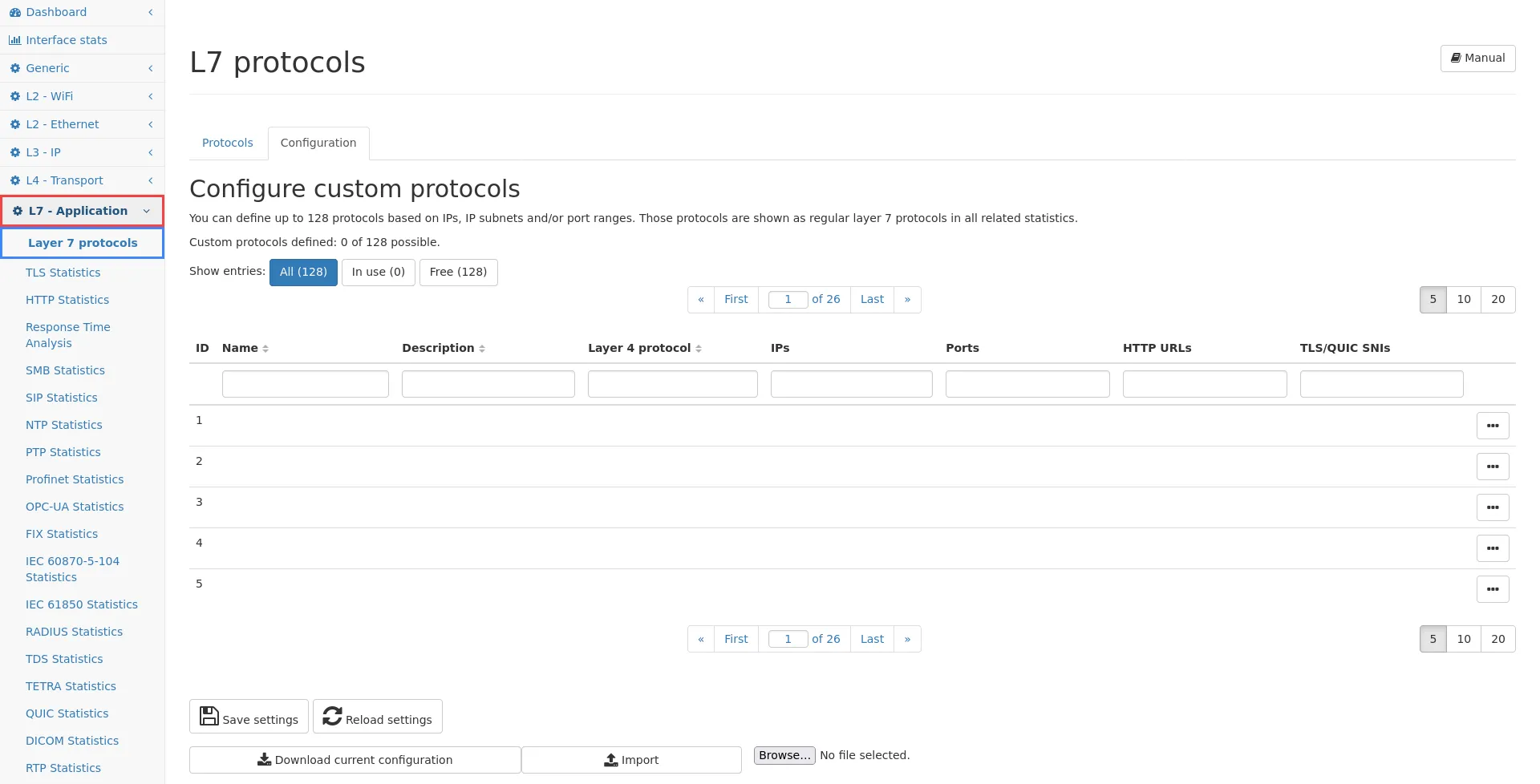This screenshot has height=784, width=1540.
Task: Go to the Last page in top pagination
Action: tap(871, 299)
